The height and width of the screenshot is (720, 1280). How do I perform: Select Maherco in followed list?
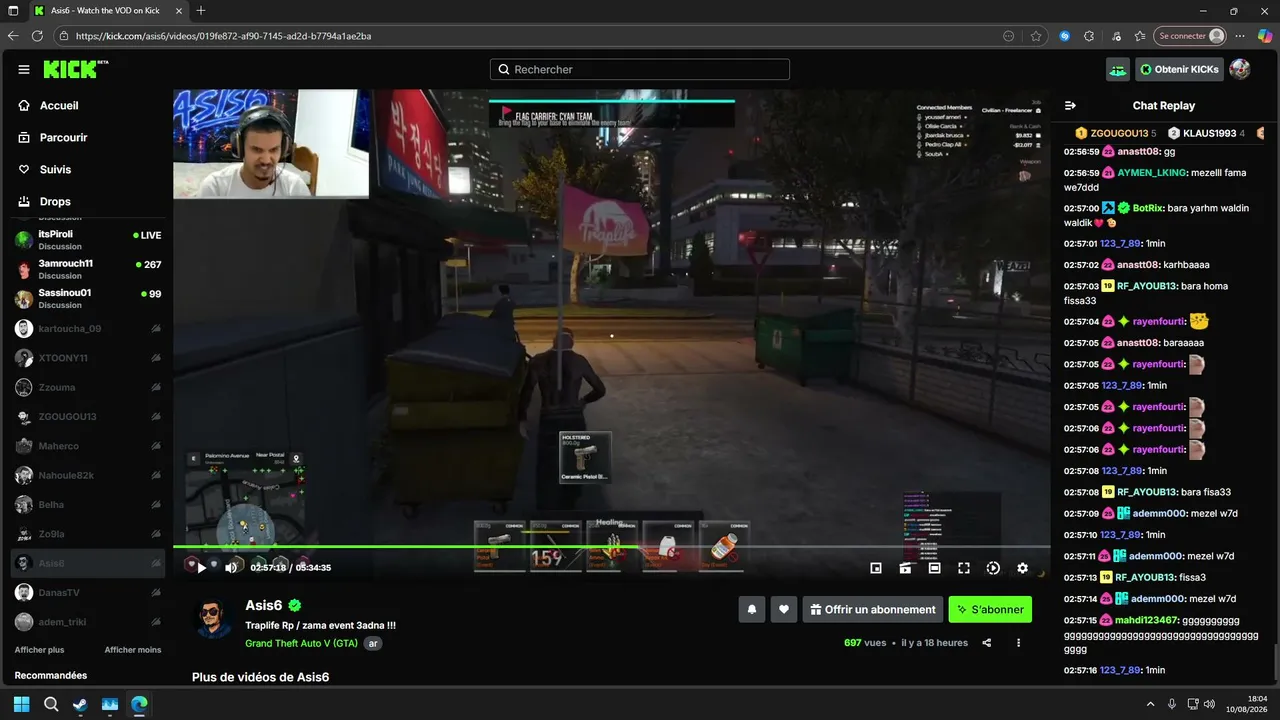coord(88,446)
